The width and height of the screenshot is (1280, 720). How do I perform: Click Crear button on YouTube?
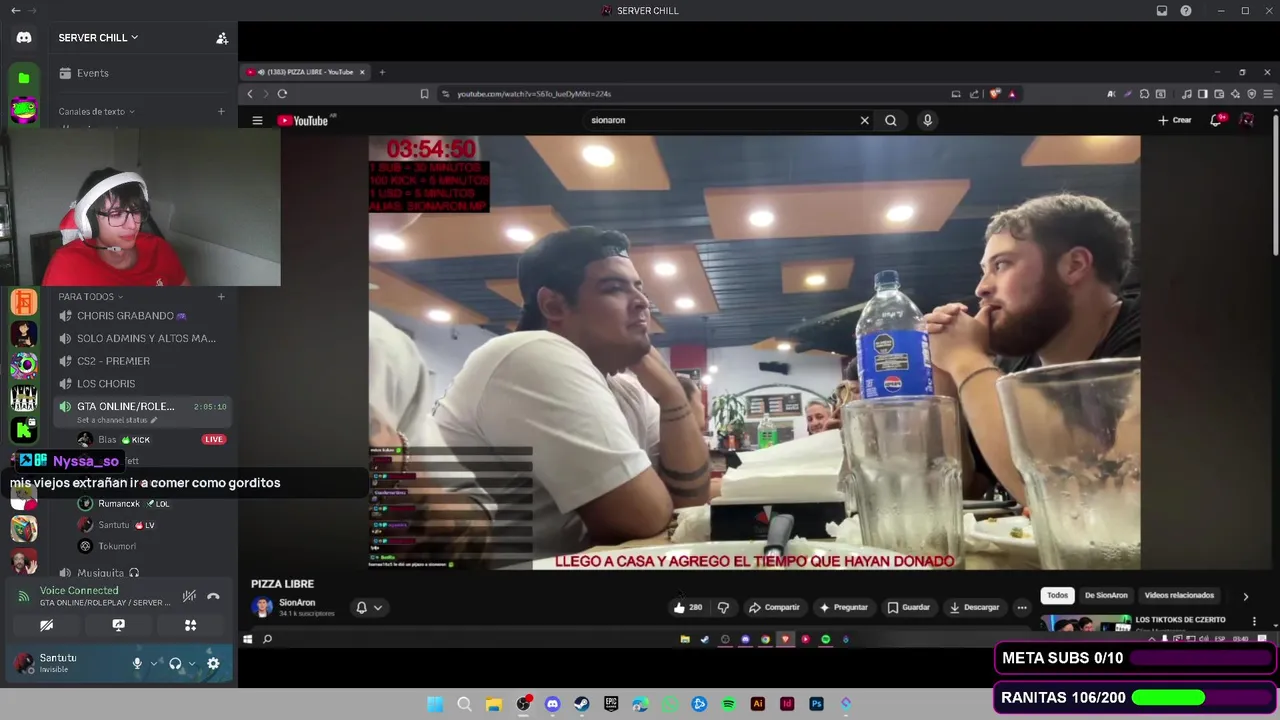(1175, 120)
